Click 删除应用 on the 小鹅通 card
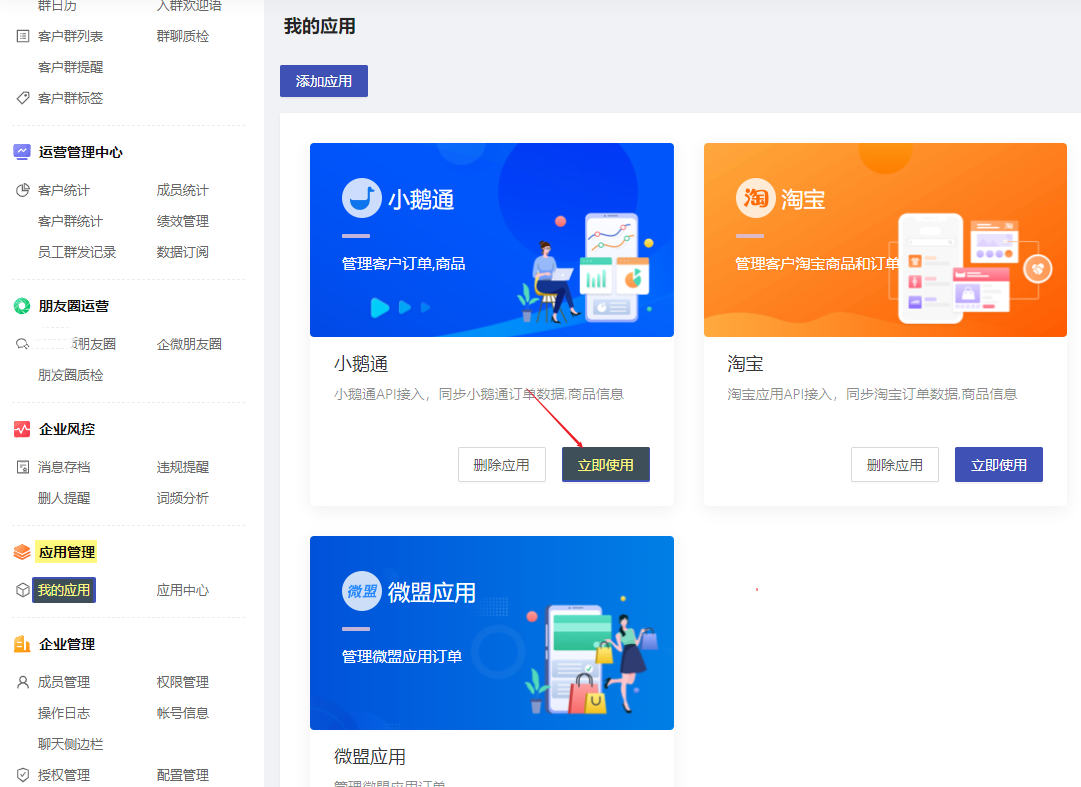 pyautogui.click(x=502, y=464)
